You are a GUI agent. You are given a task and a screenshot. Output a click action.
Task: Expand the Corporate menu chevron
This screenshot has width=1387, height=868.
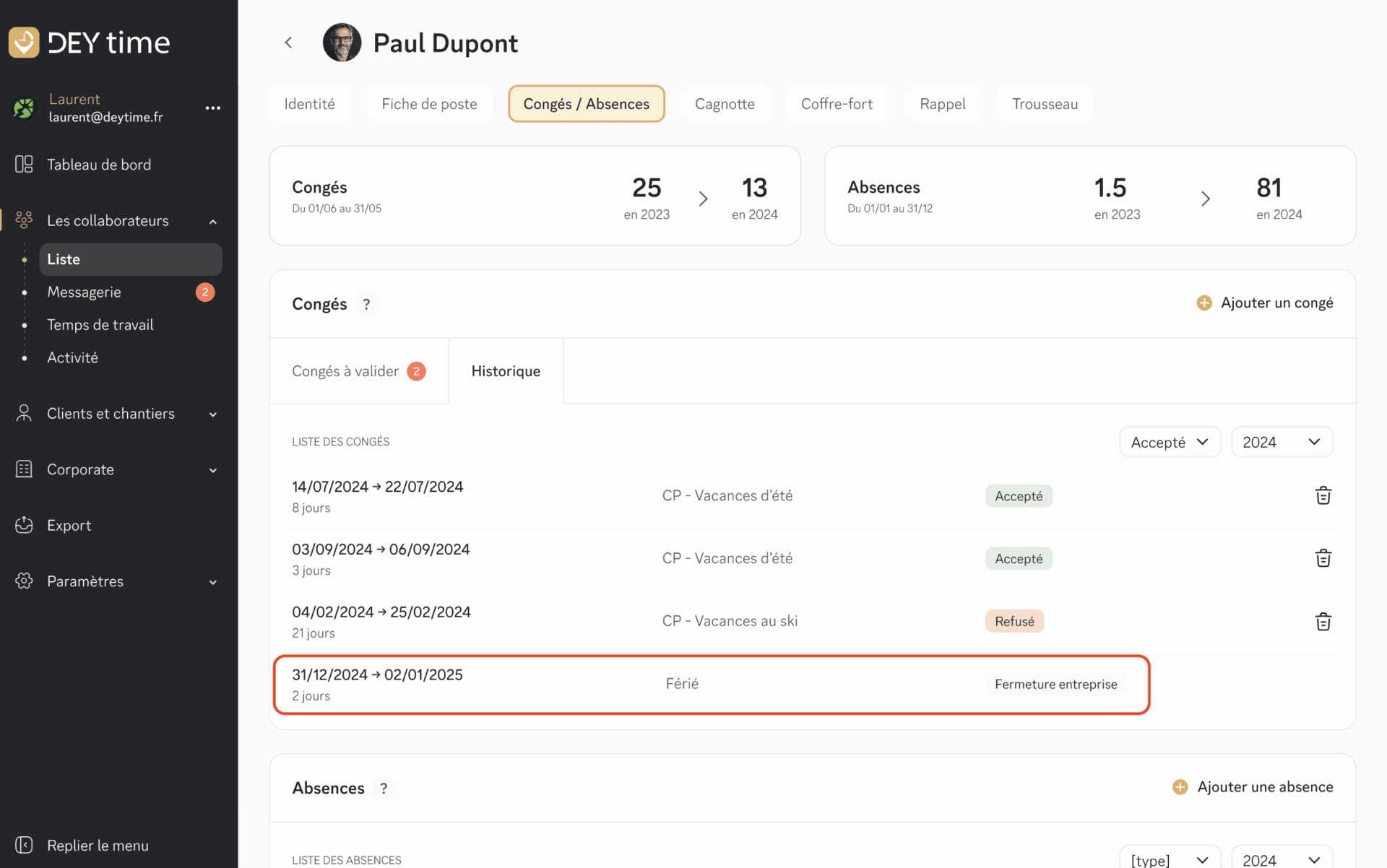tap(213, 471)
